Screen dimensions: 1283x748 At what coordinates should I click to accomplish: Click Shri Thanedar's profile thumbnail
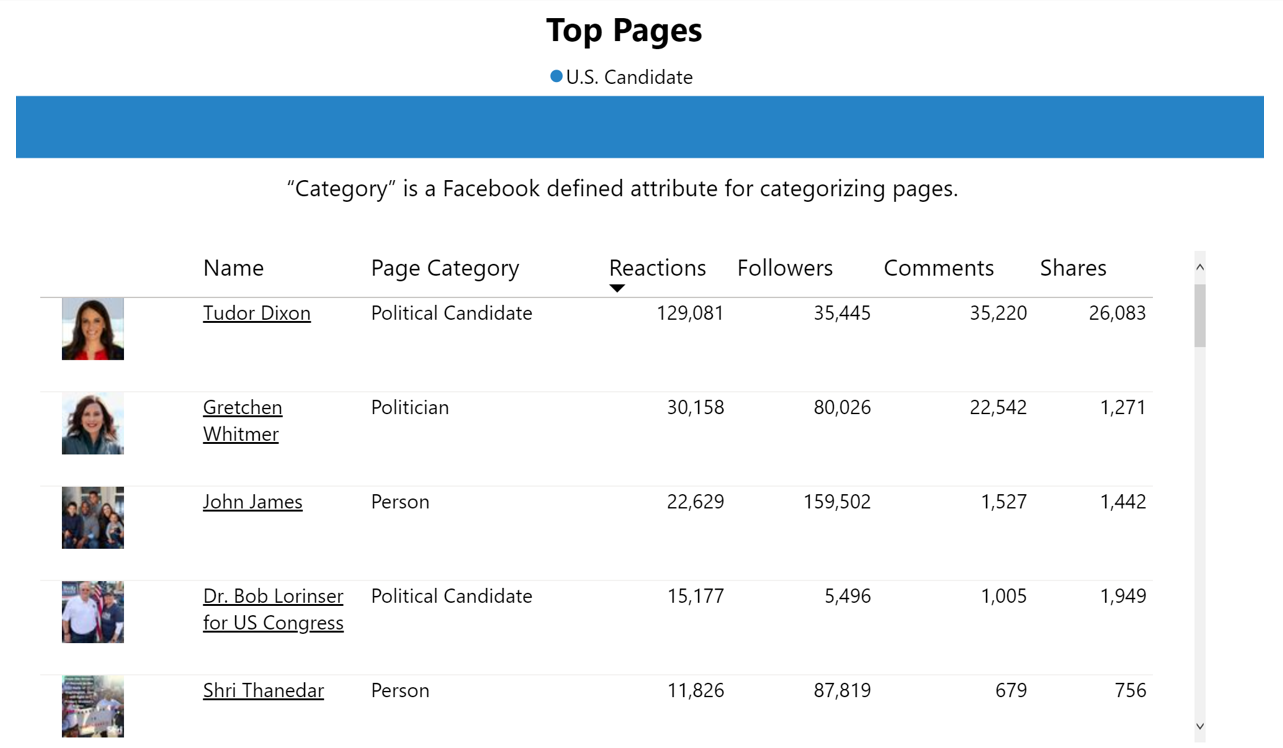pos(93,706)
